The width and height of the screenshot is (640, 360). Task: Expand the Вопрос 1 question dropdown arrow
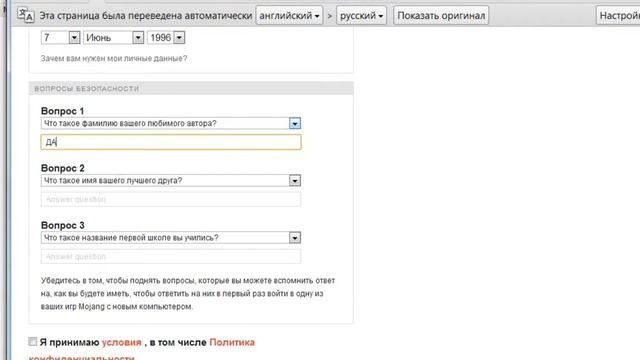[x=295, y=123]
